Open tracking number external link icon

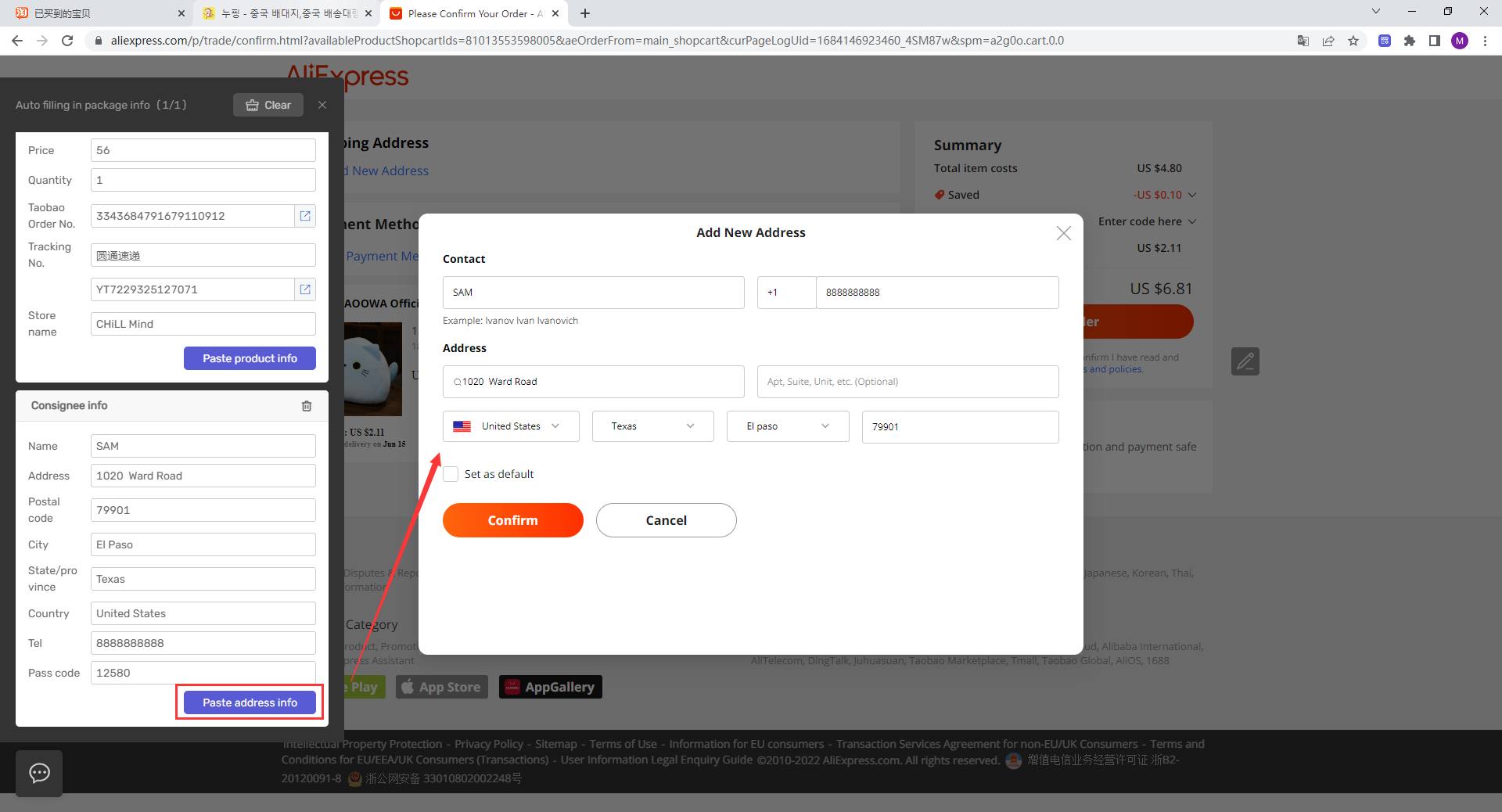(x=305, y=289)
